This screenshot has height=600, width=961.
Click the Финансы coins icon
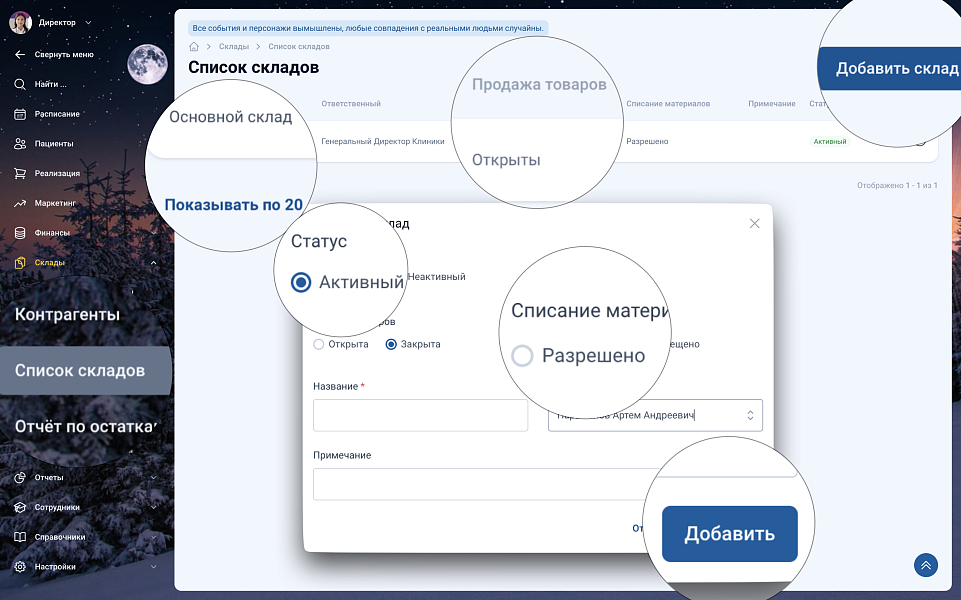point(20,233)
